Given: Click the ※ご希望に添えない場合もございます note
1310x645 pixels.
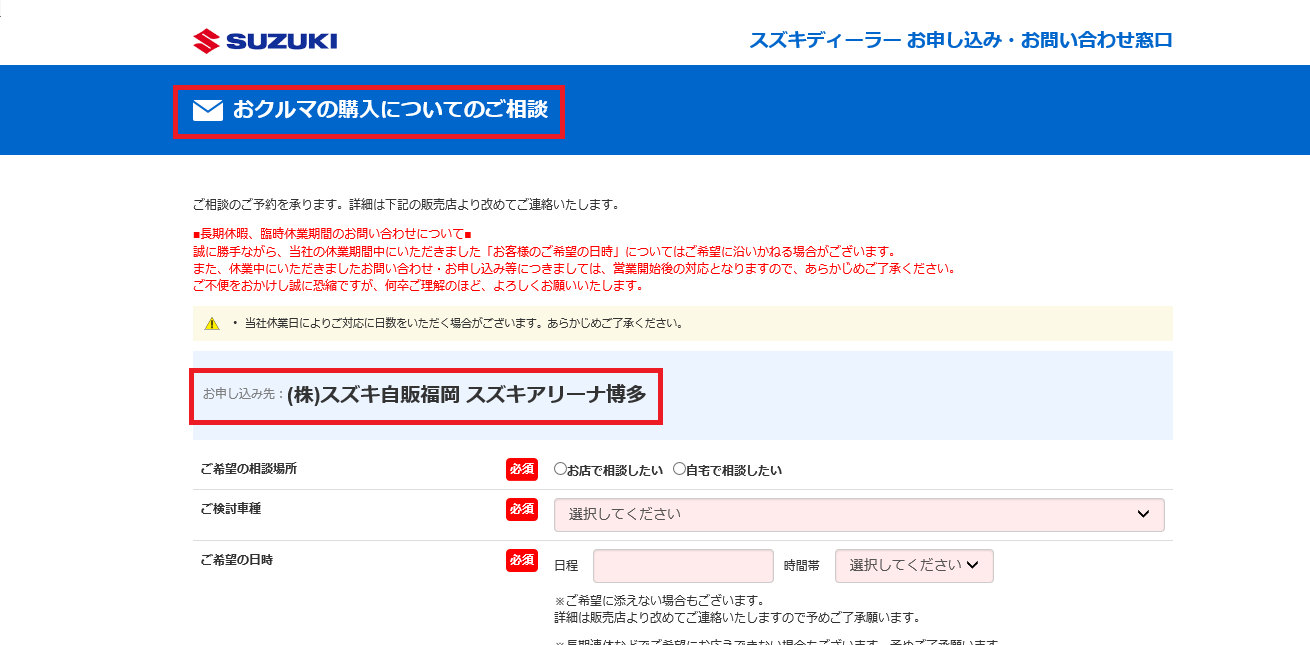Looking at the screenshot, I should pos(659,600).
